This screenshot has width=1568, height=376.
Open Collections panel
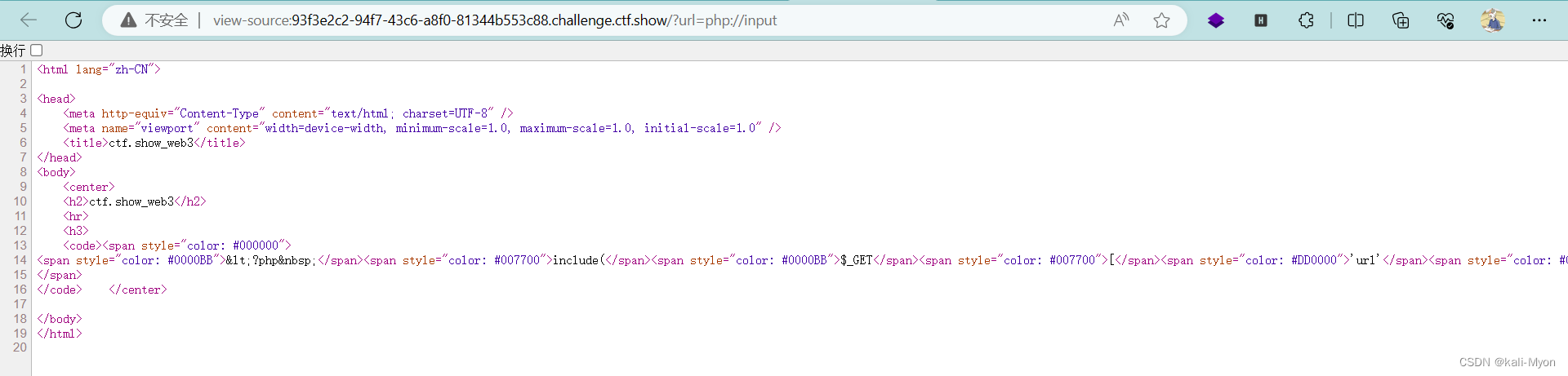click(x=1401, y=20)
